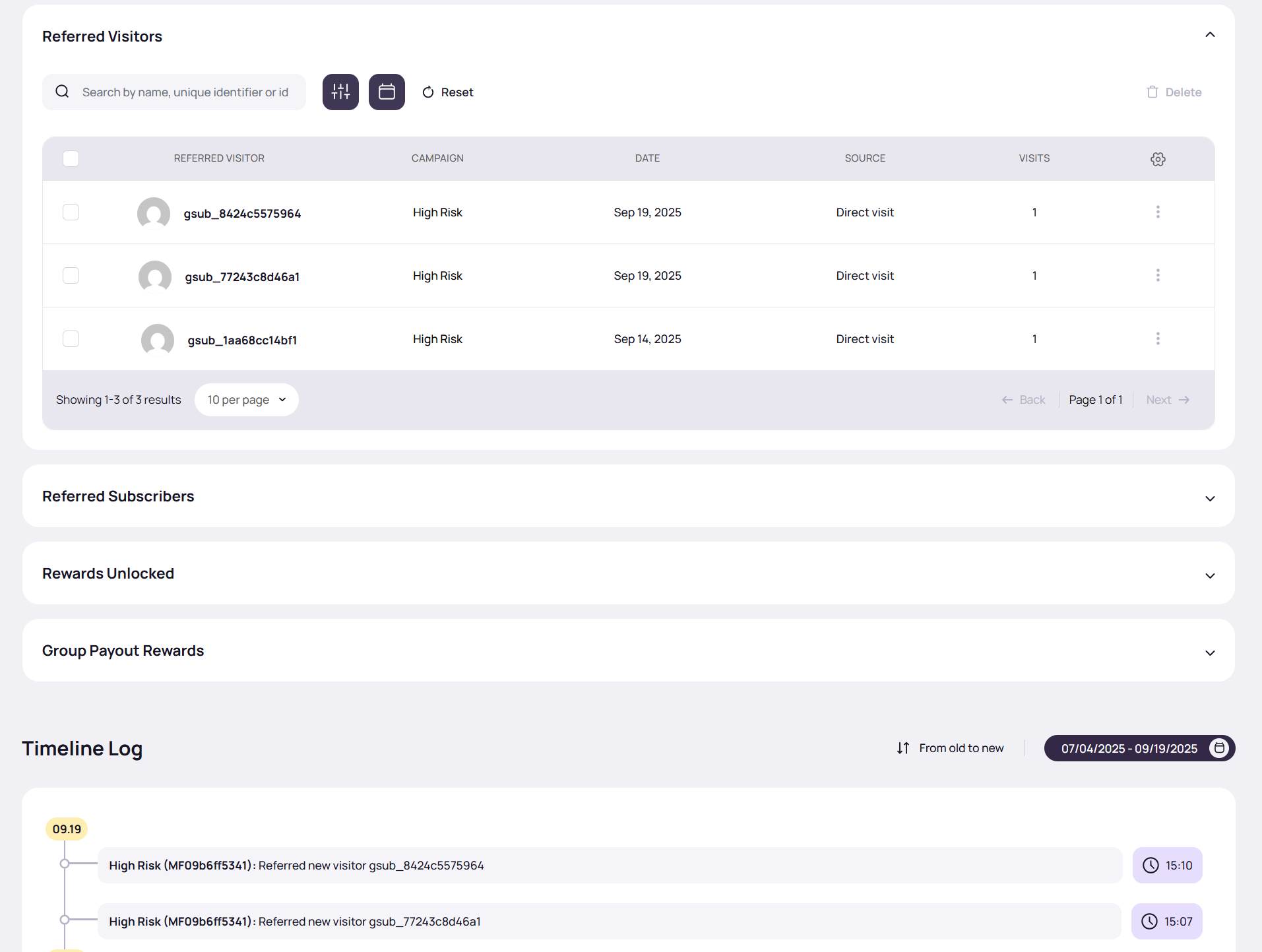Check the box for gsub_77243c8d46a1
This screenshot has height=952, width=1262.
coord(71,275)
